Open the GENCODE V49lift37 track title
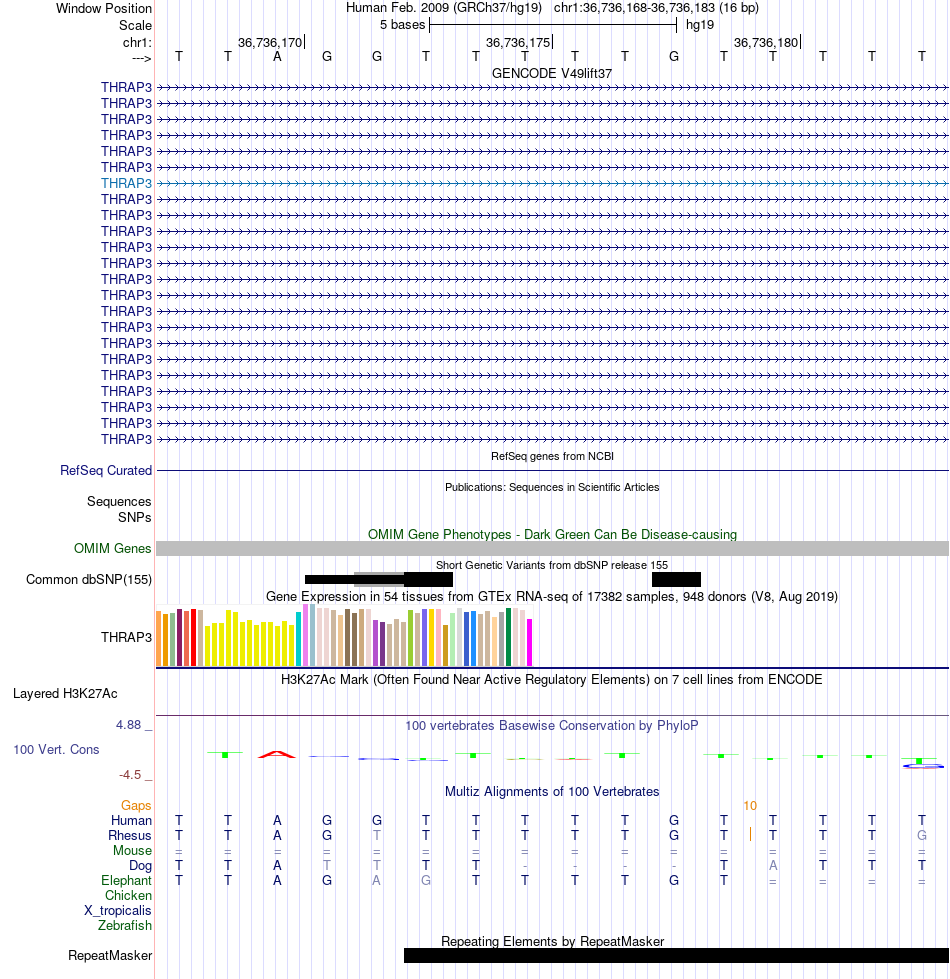The height and width of the screenshot is (979, 950). click(x=552, y=73)
